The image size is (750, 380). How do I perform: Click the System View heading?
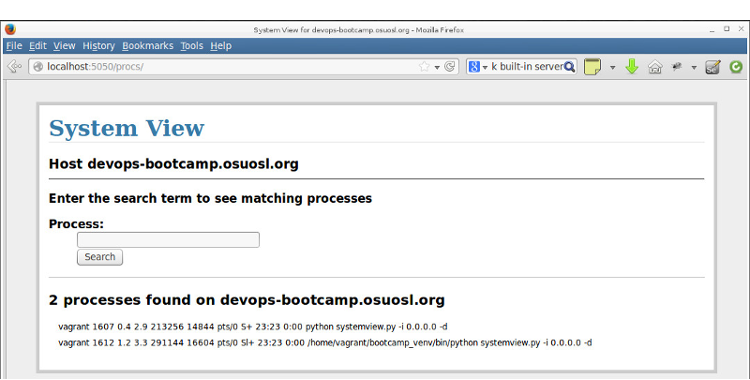(127, 128)
